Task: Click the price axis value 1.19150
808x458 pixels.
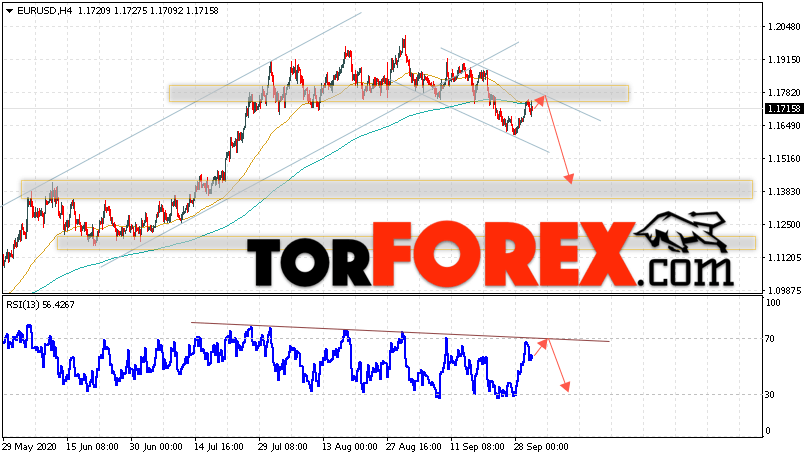Action: click(x=784, y=60)
